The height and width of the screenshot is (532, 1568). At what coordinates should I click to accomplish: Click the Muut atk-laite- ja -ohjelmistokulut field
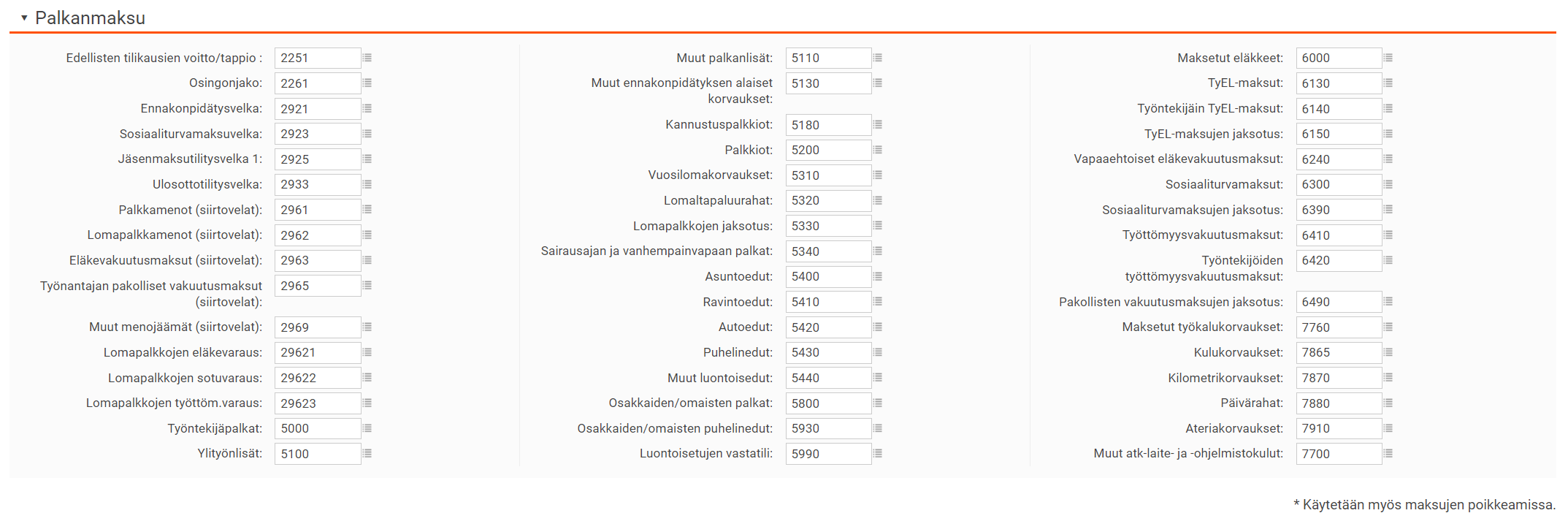tap(1338, 454)
